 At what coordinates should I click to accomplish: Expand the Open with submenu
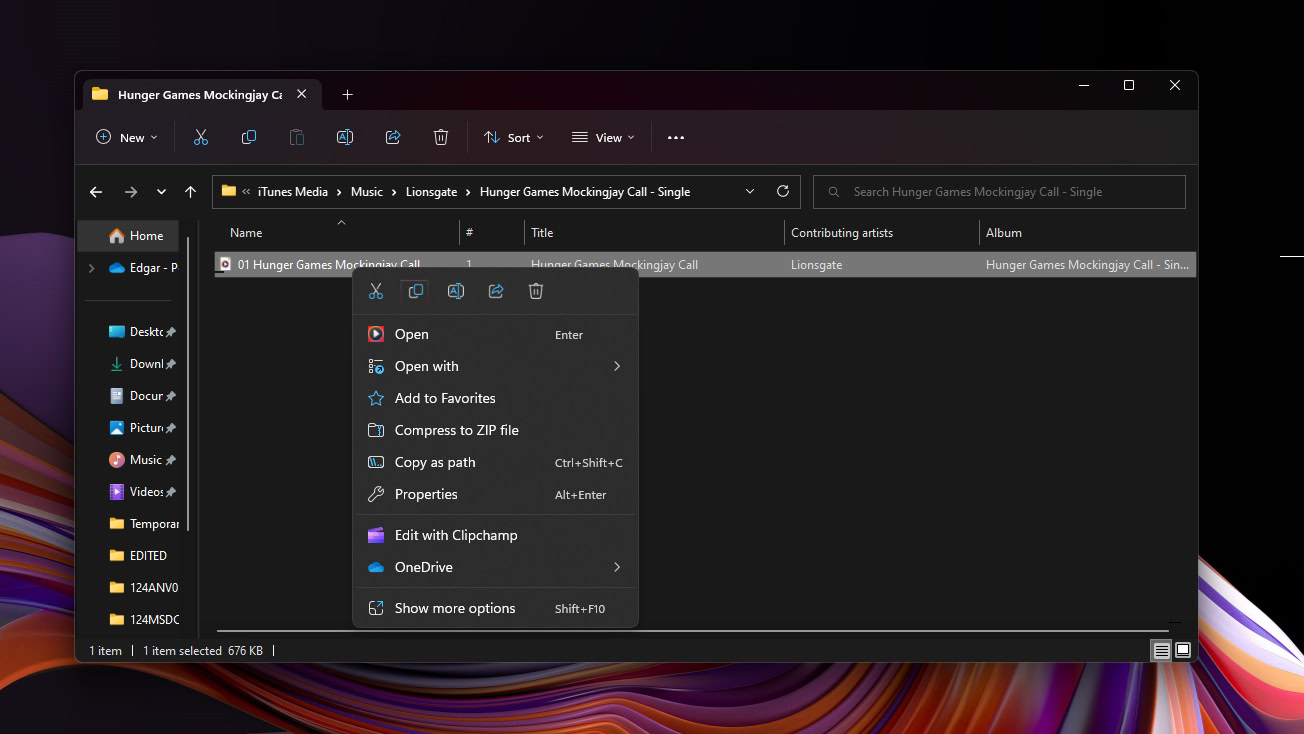[x=617, y=366]
